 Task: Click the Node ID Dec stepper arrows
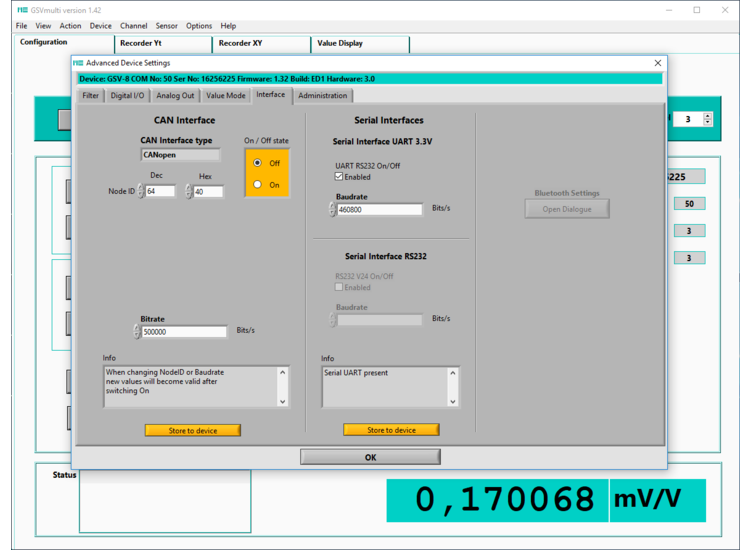tap(141, 191)
